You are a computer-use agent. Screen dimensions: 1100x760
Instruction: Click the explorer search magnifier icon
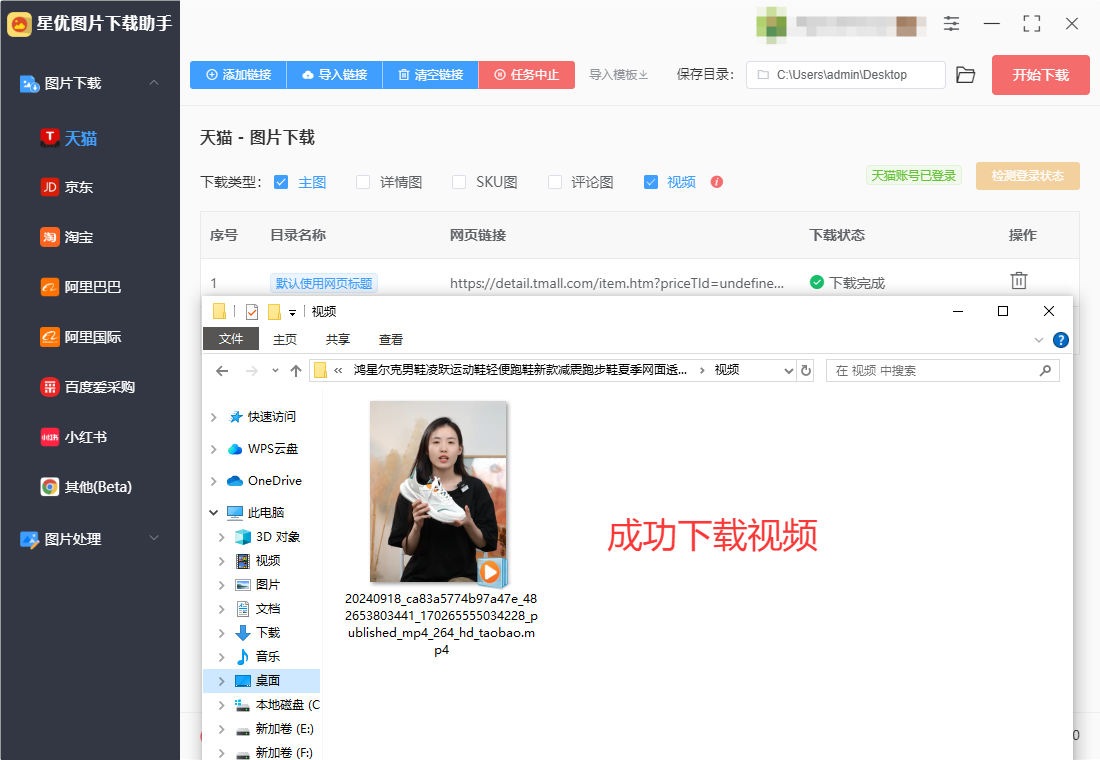[1045, 371]
